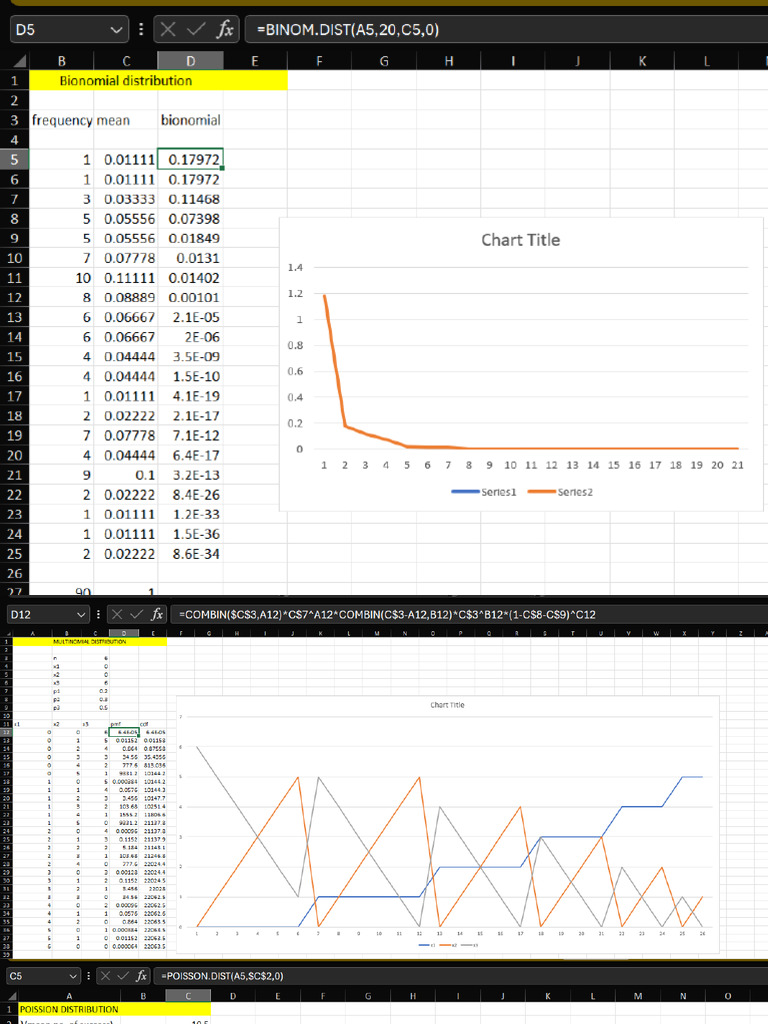Click into the BINOM.DIST formula bar
Viewport: 768px width, 1024px height.
[x=505, y=29]
